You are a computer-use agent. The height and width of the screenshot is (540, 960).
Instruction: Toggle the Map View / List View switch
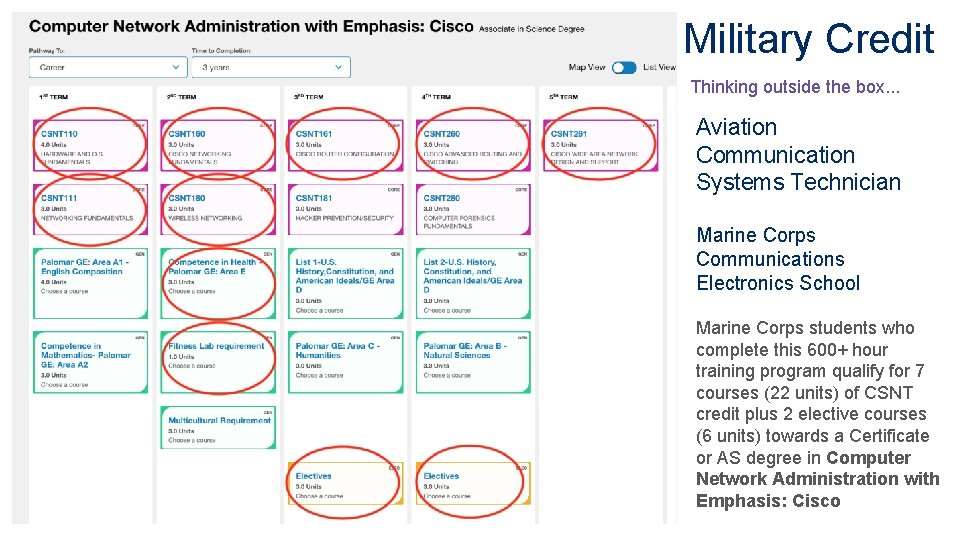(624, 67)
